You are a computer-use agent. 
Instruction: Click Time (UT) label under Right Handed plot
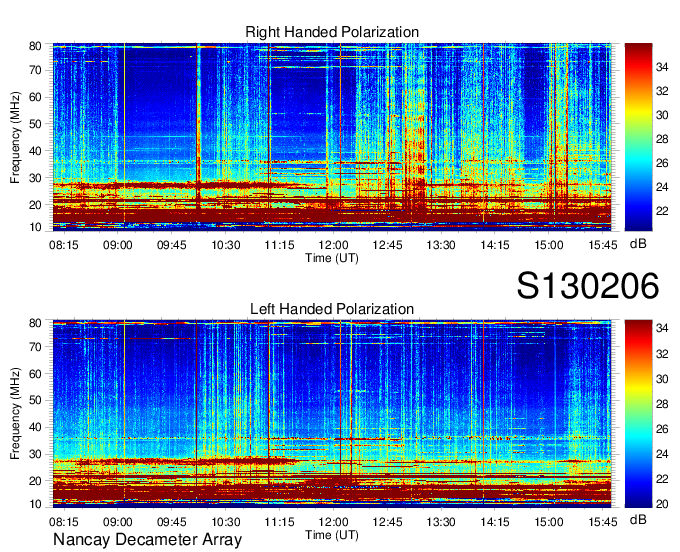coord(332,258)
